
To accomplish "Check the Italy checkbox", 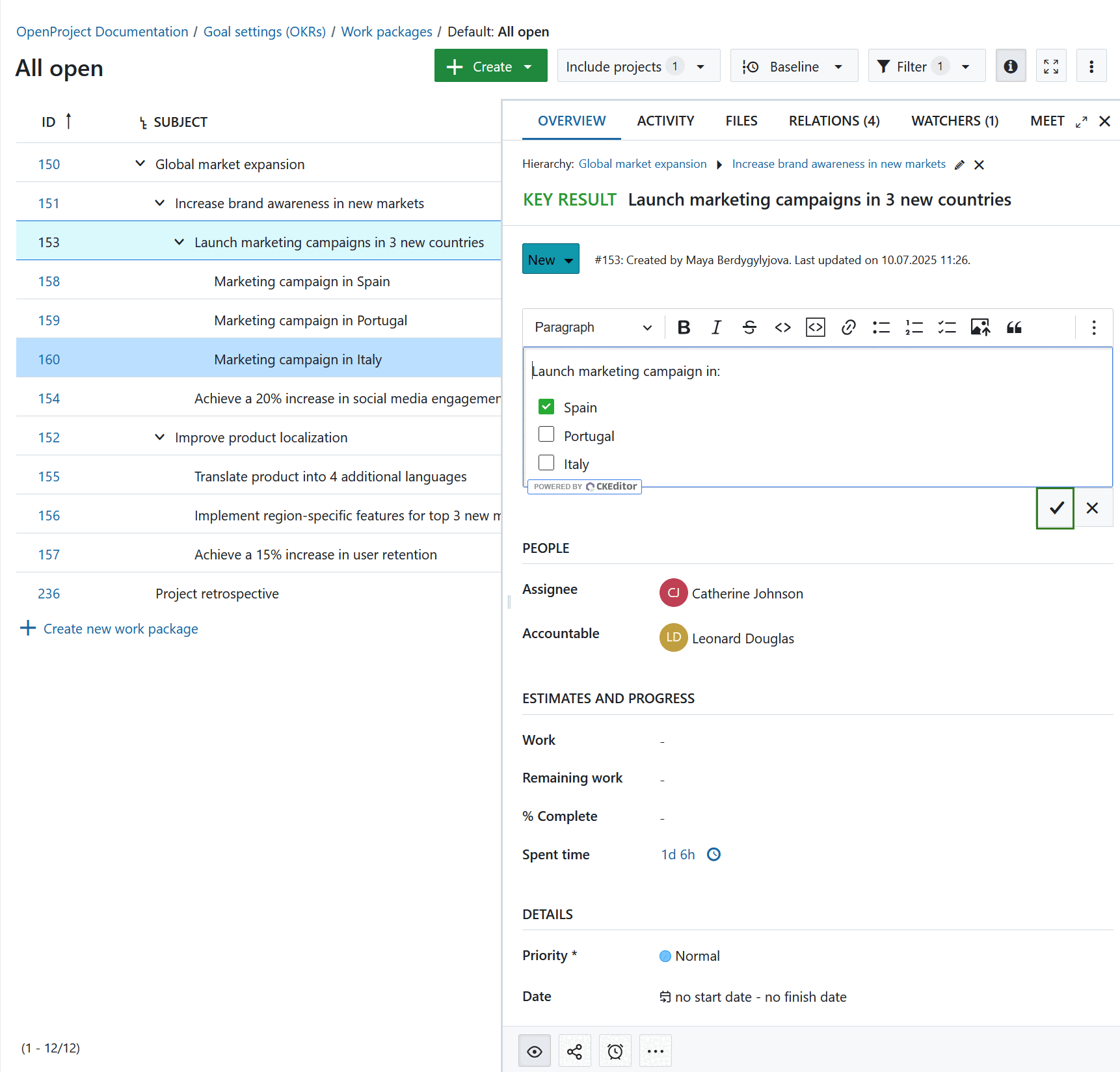I will click(x=546, y=462).
